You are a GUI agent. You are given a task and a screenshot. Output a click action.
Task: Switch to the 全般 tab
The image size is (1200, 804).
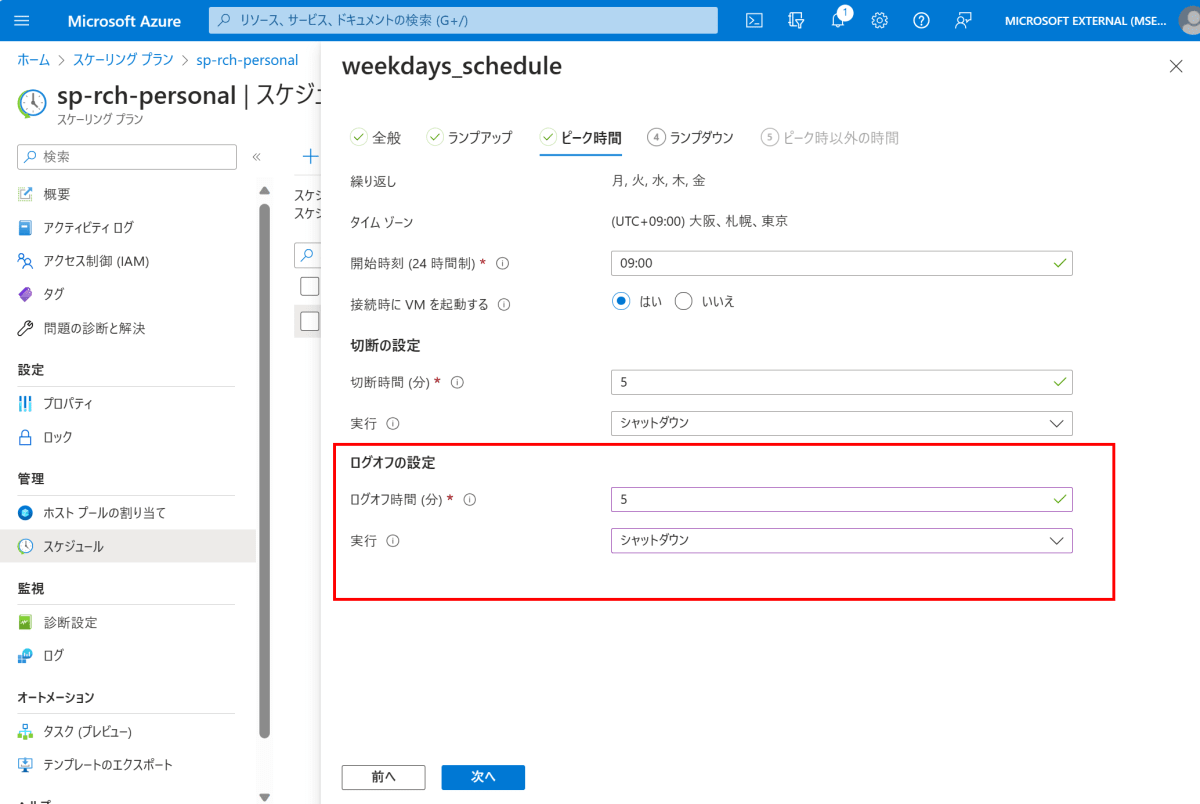tap(375, 138)
